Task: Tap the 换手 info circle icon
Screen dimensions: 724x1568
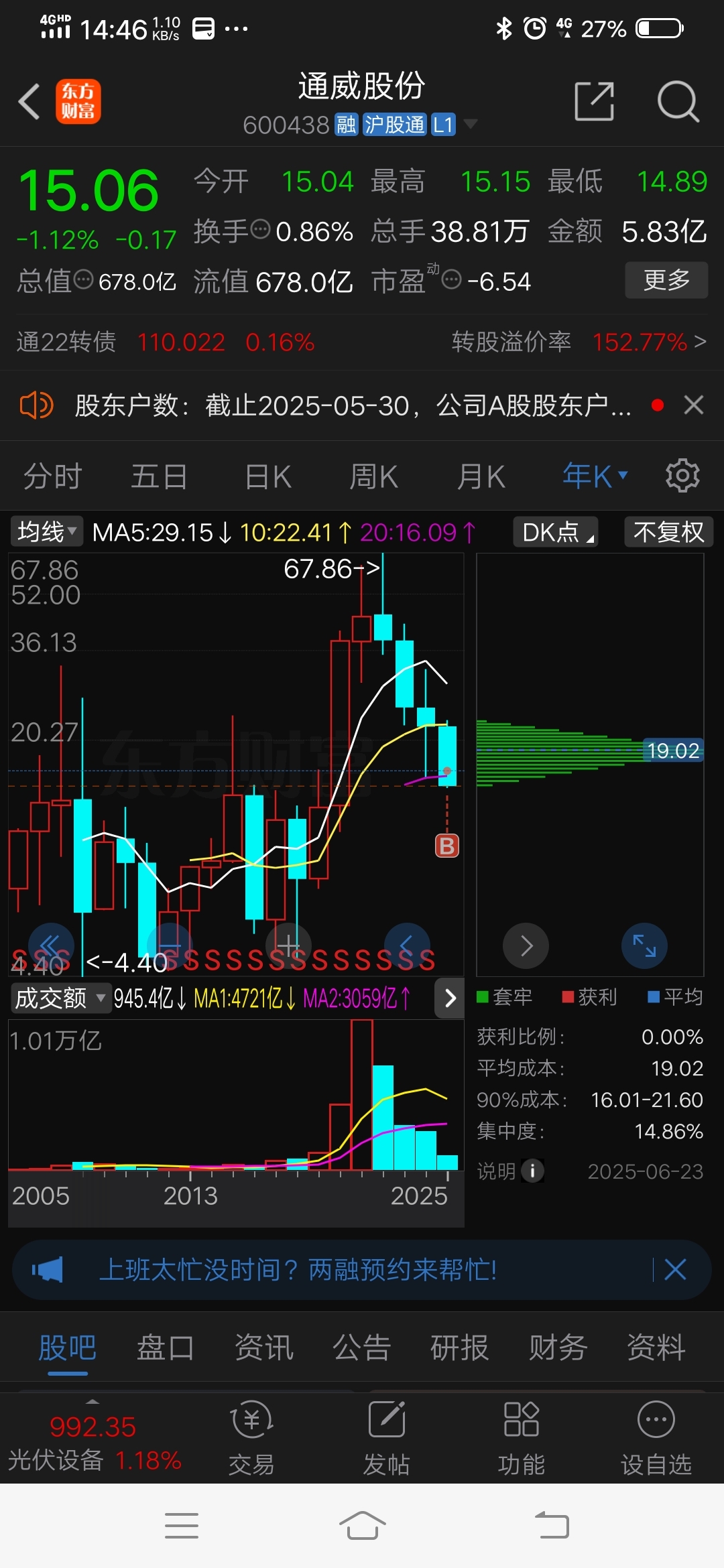Action: 260,229
